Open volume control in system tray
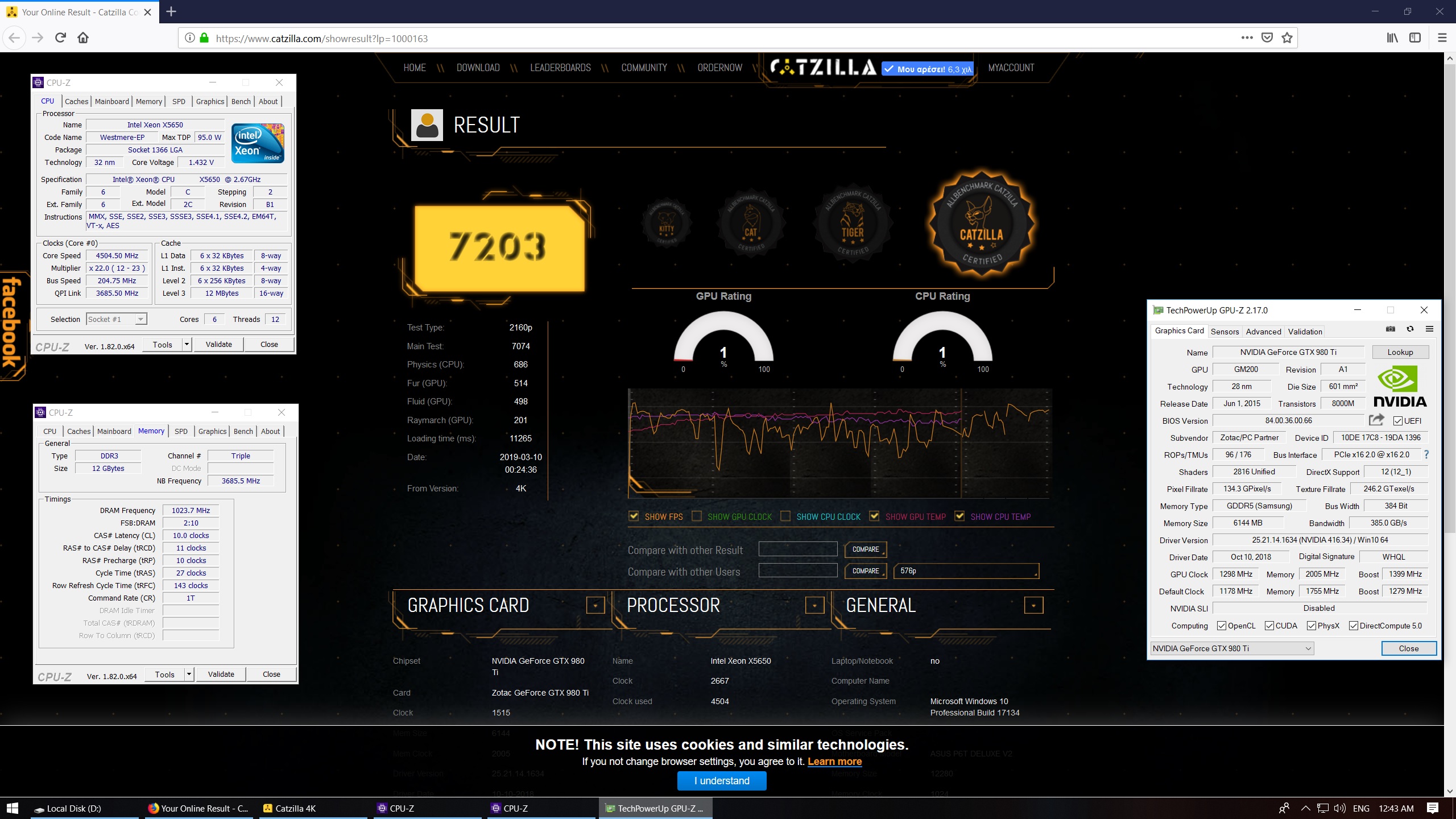This screenshot has width=1456, height=819. coord(1339,808)
